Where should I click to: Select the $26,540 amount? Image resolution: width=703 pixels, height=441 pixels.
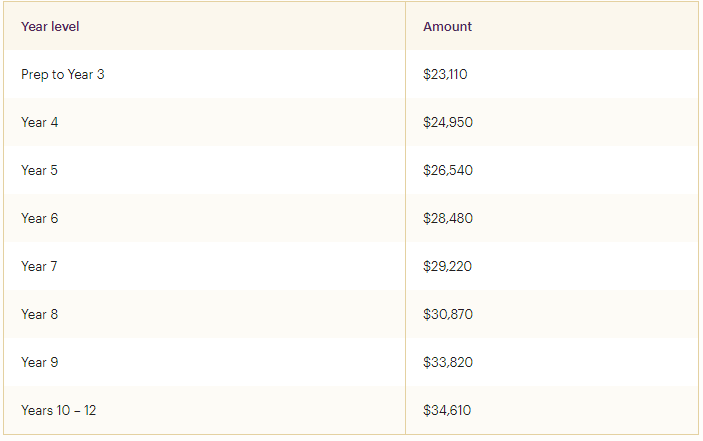coord(448,170)
